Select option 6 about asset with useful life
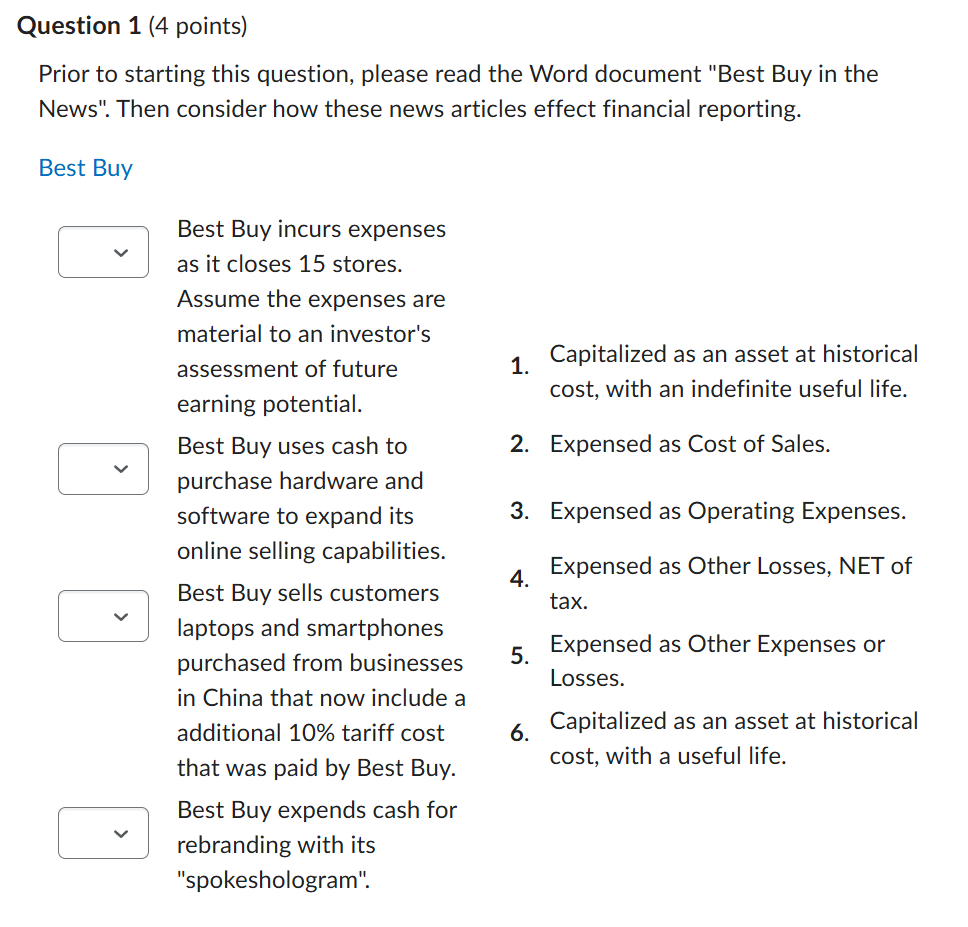Screen dimensions: 968x927 733,738
